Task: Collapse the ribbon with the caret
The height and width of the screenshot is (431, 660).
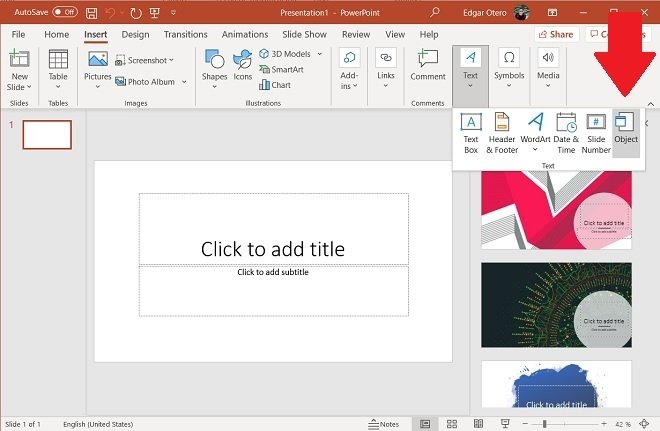Action: click(x=651, y=104)
